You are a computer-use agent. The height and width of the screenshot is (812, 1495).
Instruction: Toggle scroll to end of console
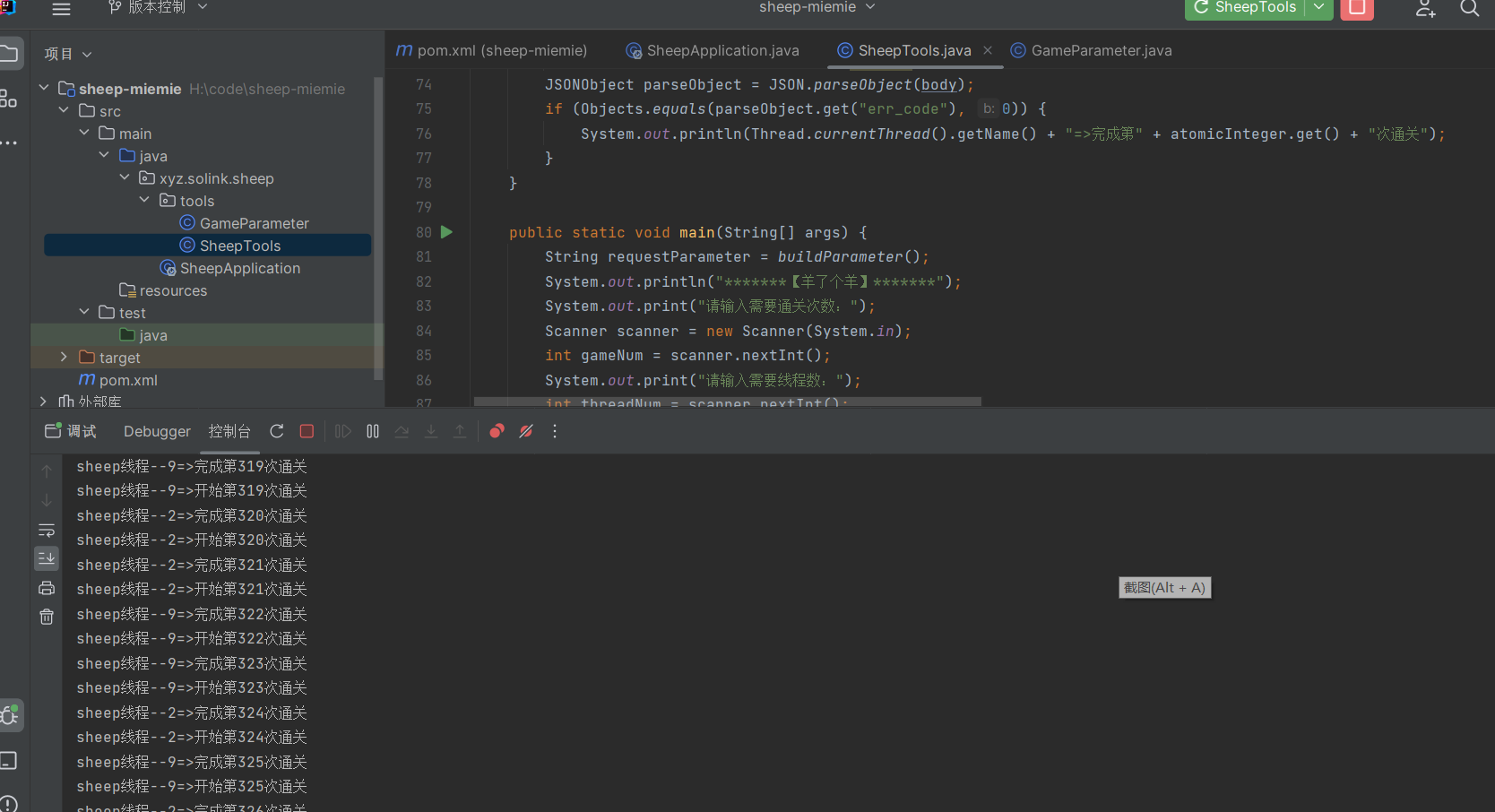47,558
